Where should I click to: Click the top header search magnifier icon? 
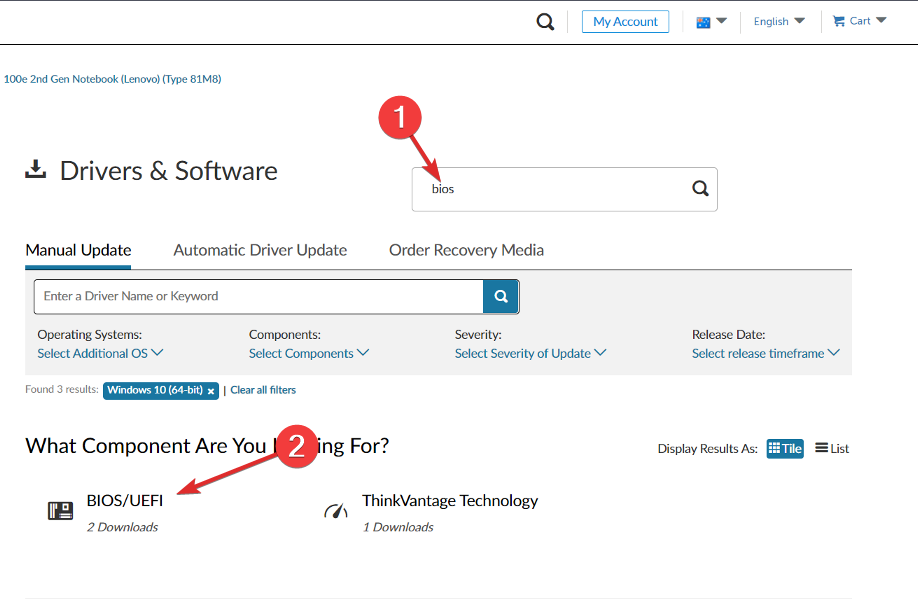tap(545, 22)
